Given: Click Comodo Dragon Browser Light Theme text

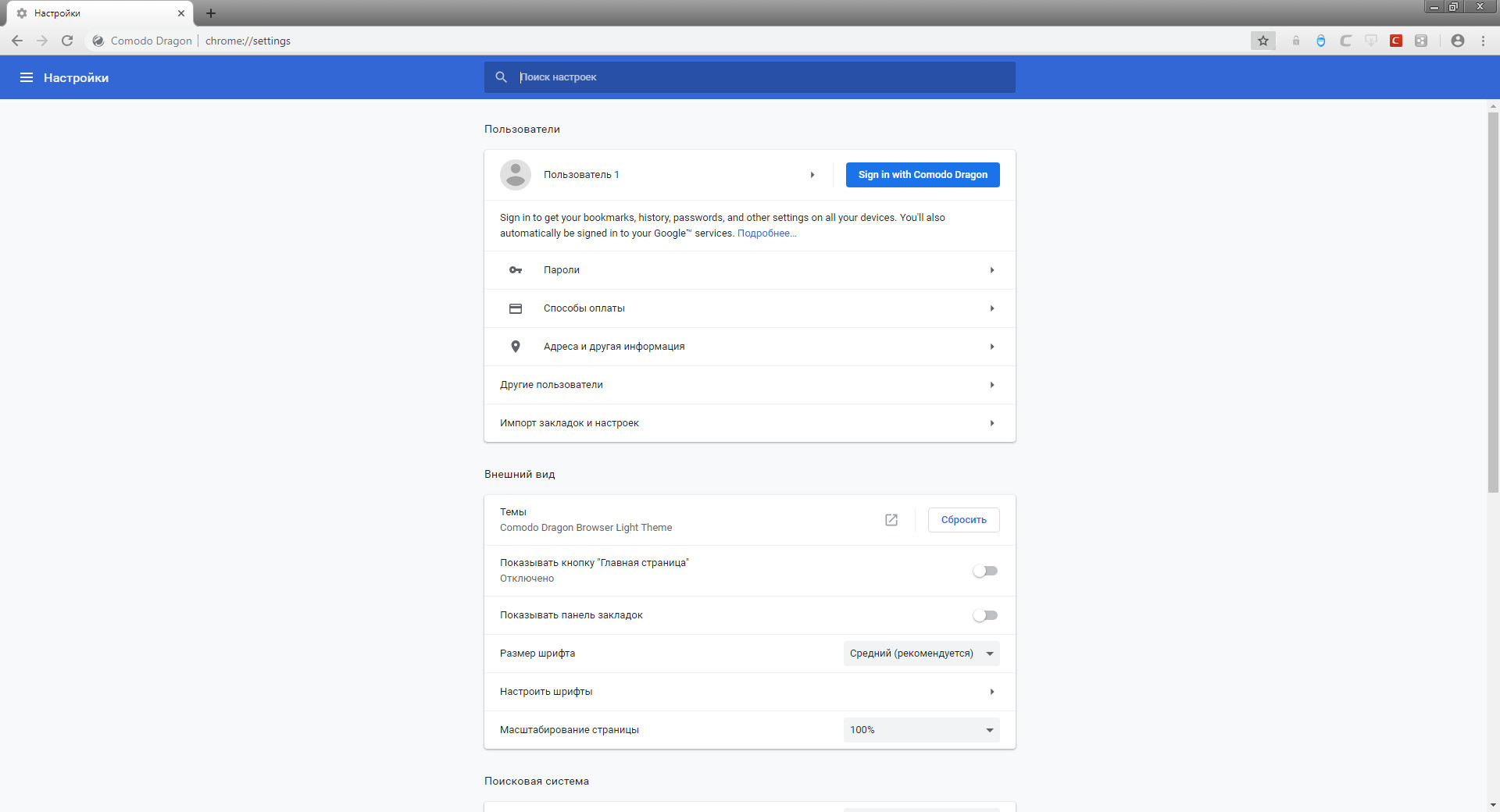Looking at the screenshot, I should tap(586, 528).
